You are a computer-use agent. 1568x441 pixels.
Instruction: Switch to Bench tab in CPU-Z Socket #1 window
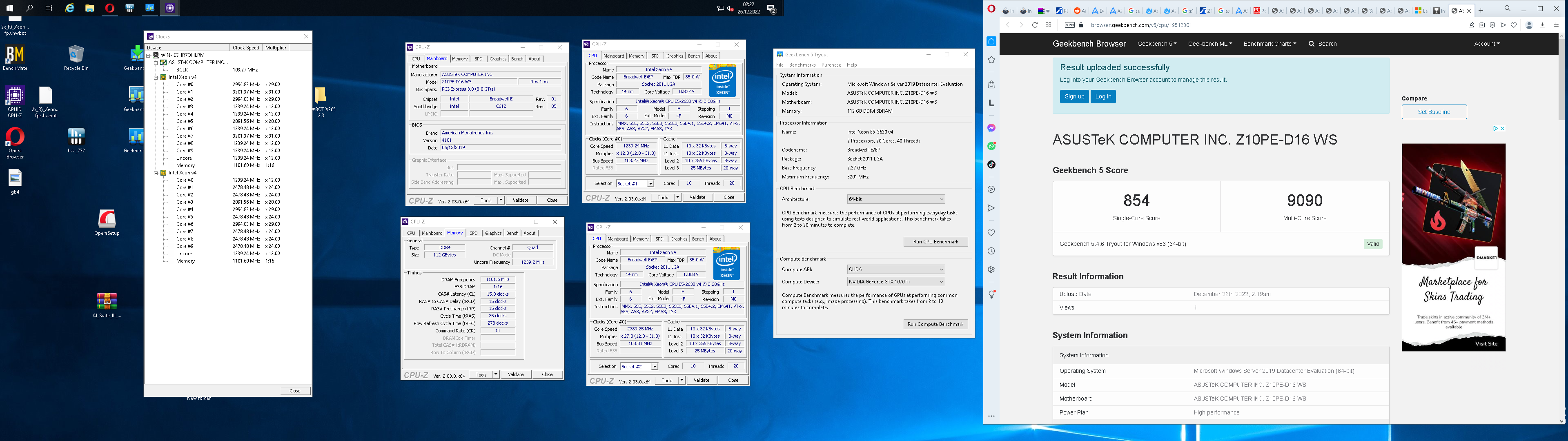point(693,56)
